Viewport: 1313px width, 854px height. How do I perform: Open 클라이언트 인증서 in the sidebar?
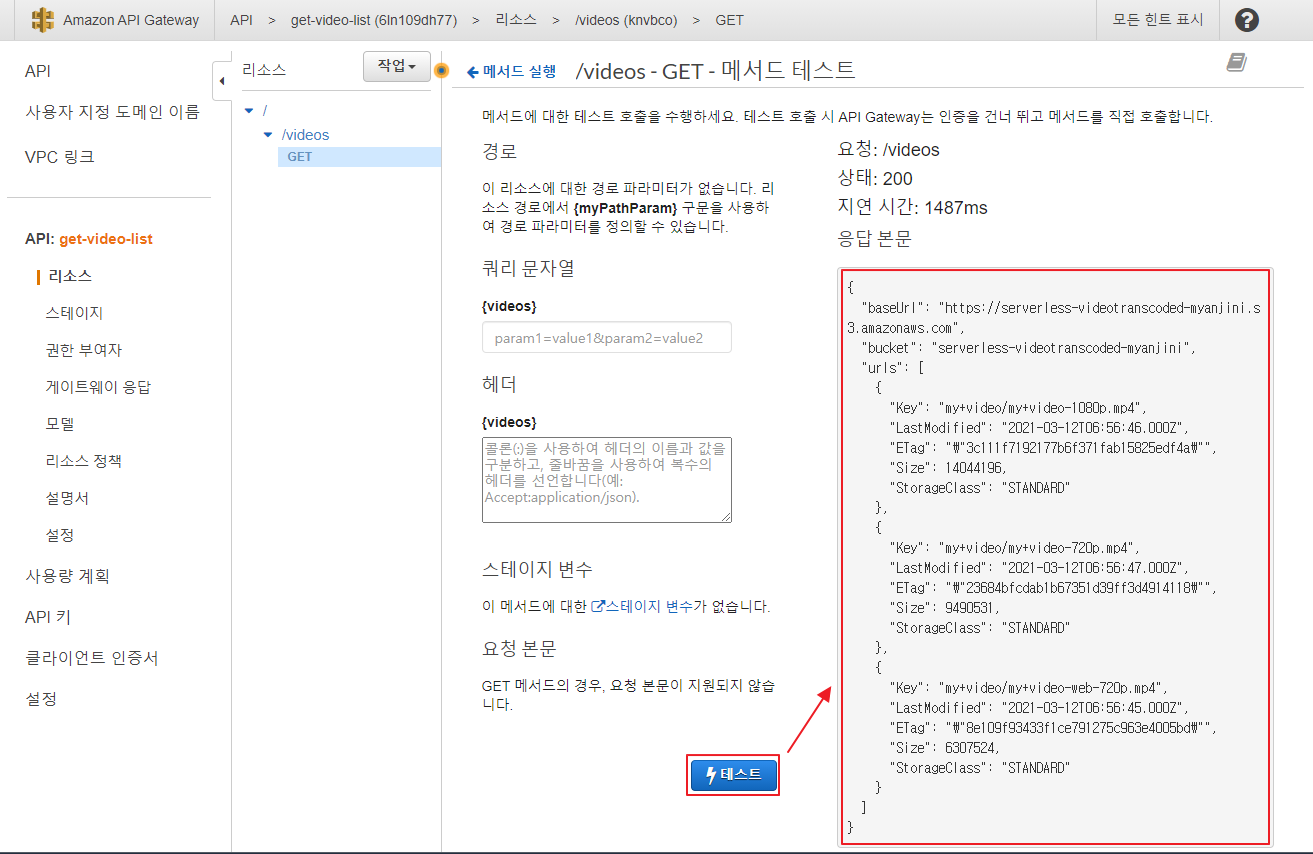coord(92,658)
